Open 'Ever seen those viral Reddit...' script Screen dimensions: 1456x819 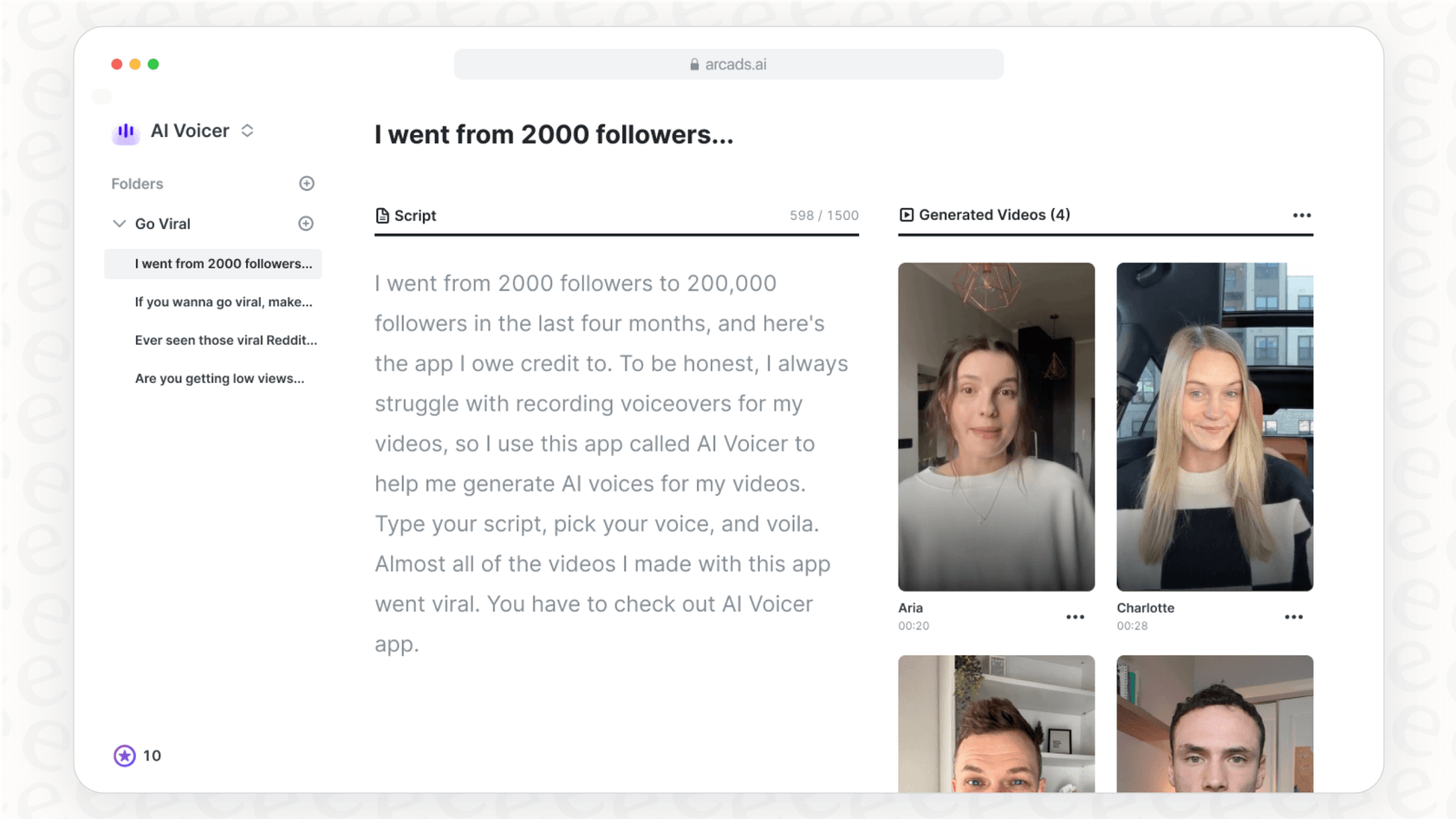(x=225, y=340)
